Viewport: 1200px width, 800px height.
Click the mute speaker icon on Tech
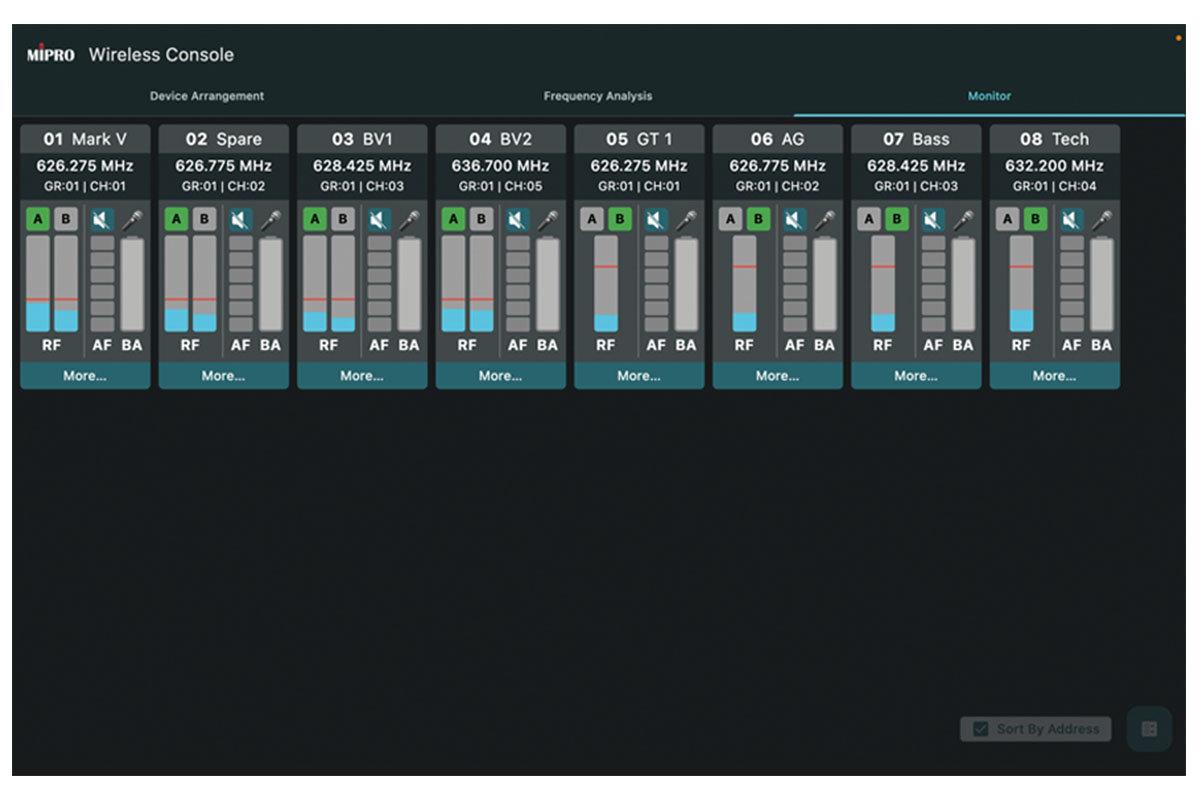click(x=1071, y=220)
